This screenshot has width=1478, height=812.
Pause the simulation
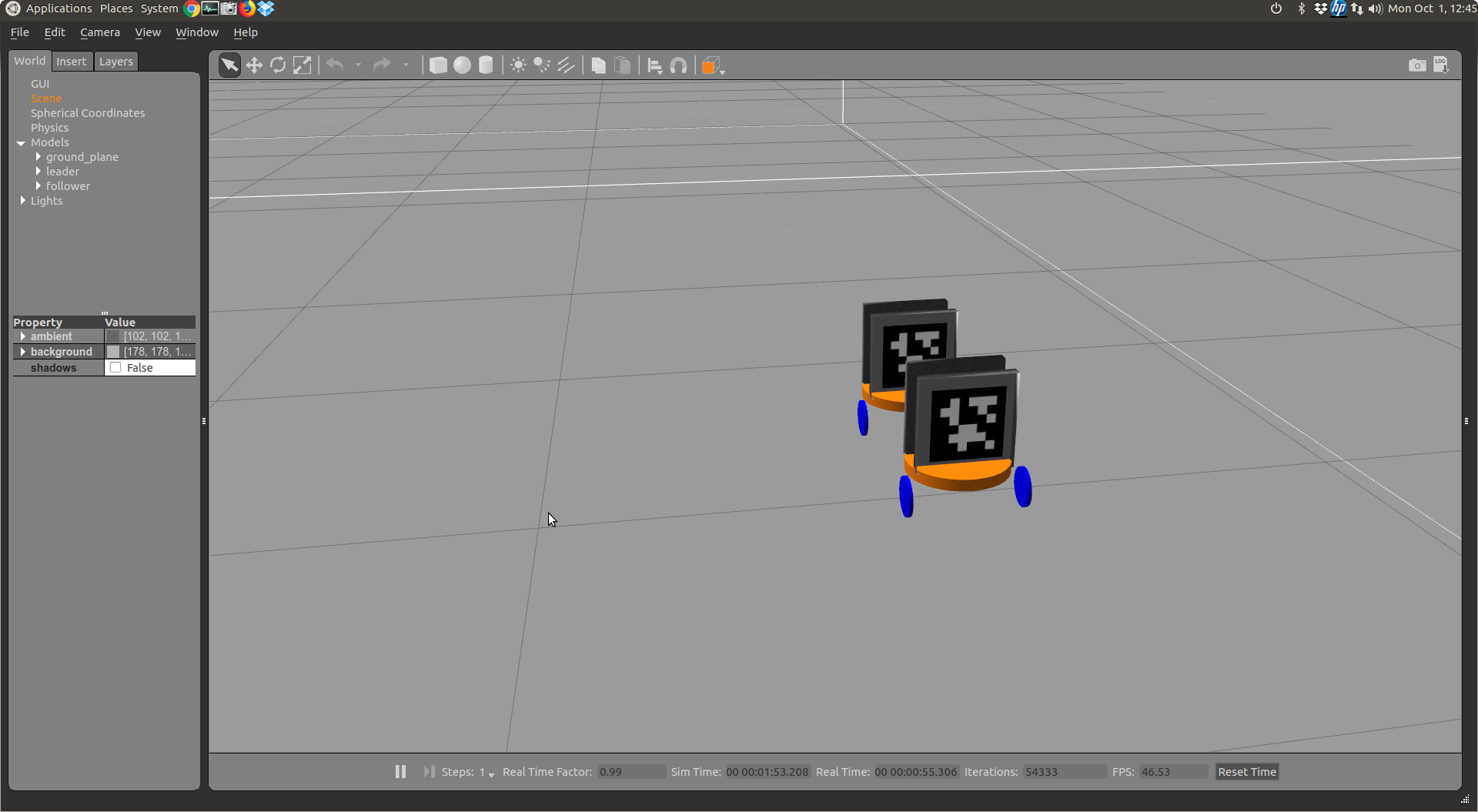(400, 771)
